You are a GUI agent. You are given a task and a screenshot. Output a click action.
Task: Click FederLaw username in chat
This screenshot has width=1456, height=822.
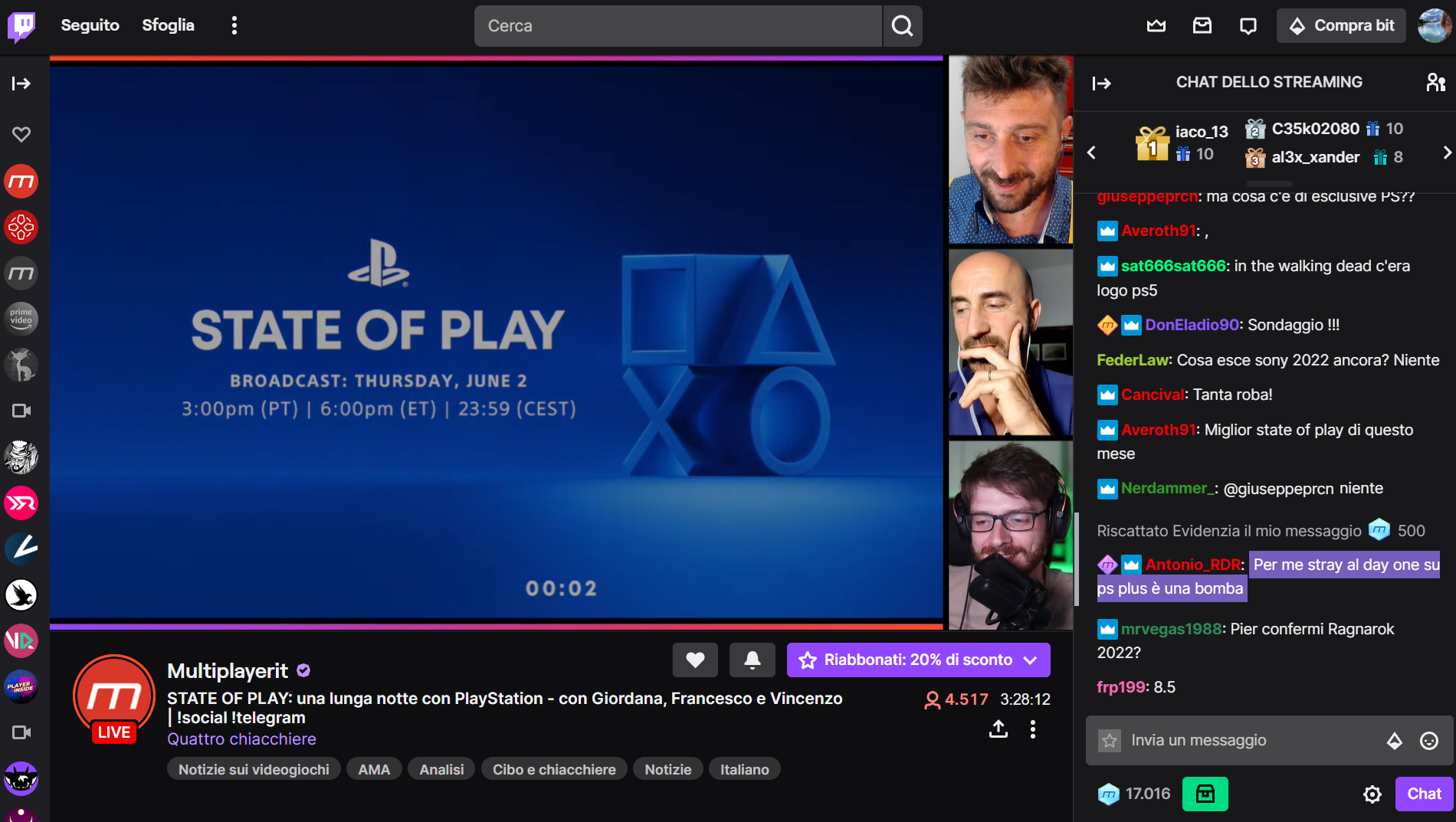pos(1133,360)
